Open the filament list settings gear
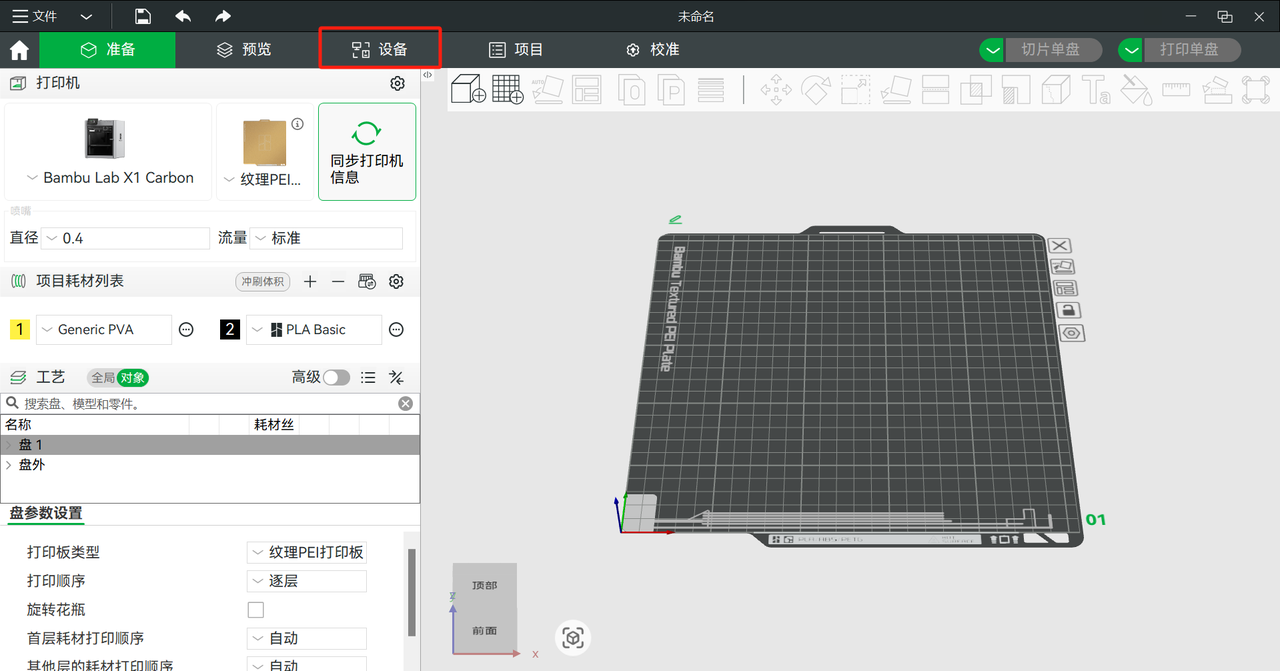 pos(396,282)
